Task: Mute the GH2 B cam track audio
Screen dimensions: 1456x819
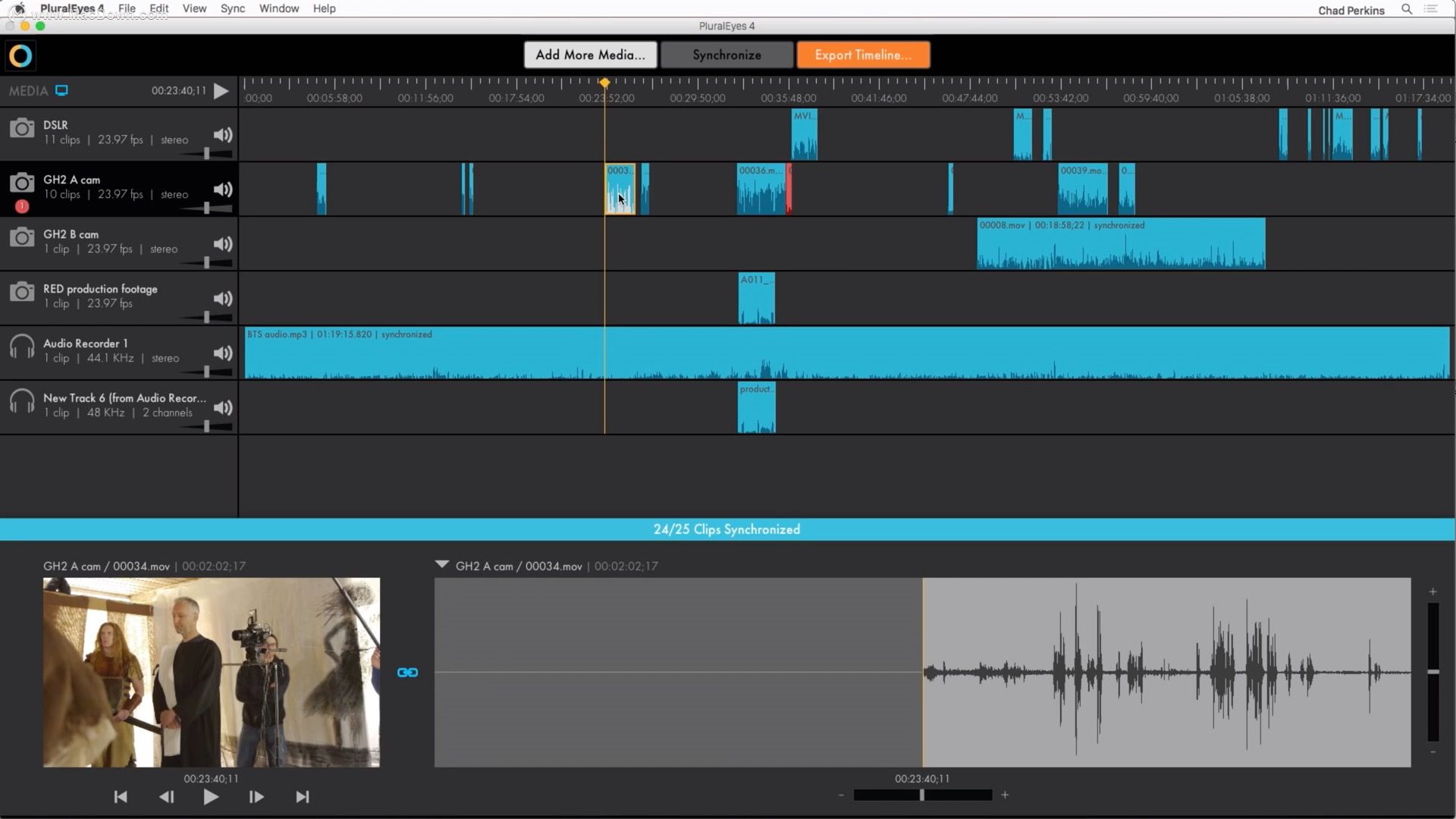Action: click(x=222, y=244)
